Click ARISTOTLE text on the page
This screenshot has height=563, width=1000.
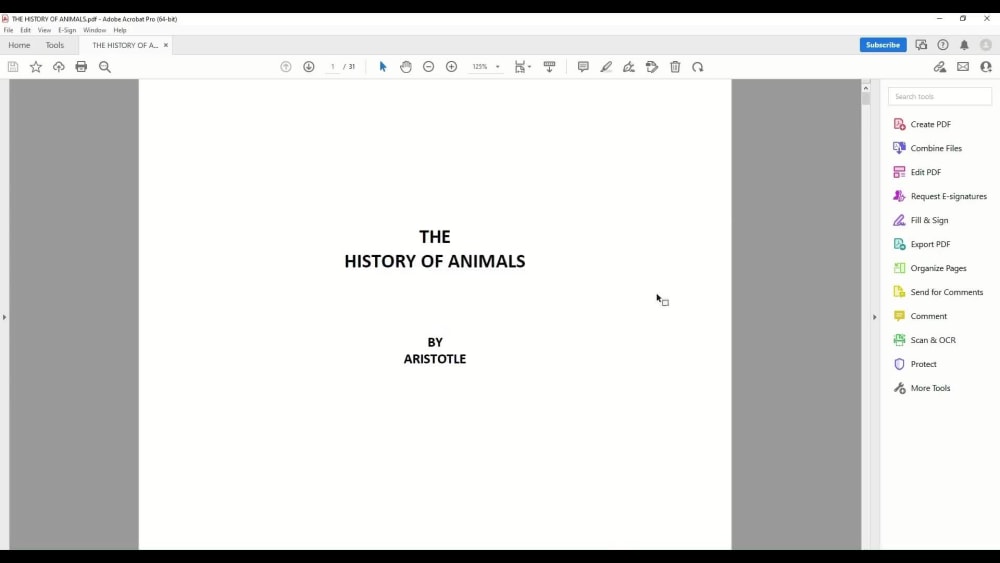[x=435, y=359]
